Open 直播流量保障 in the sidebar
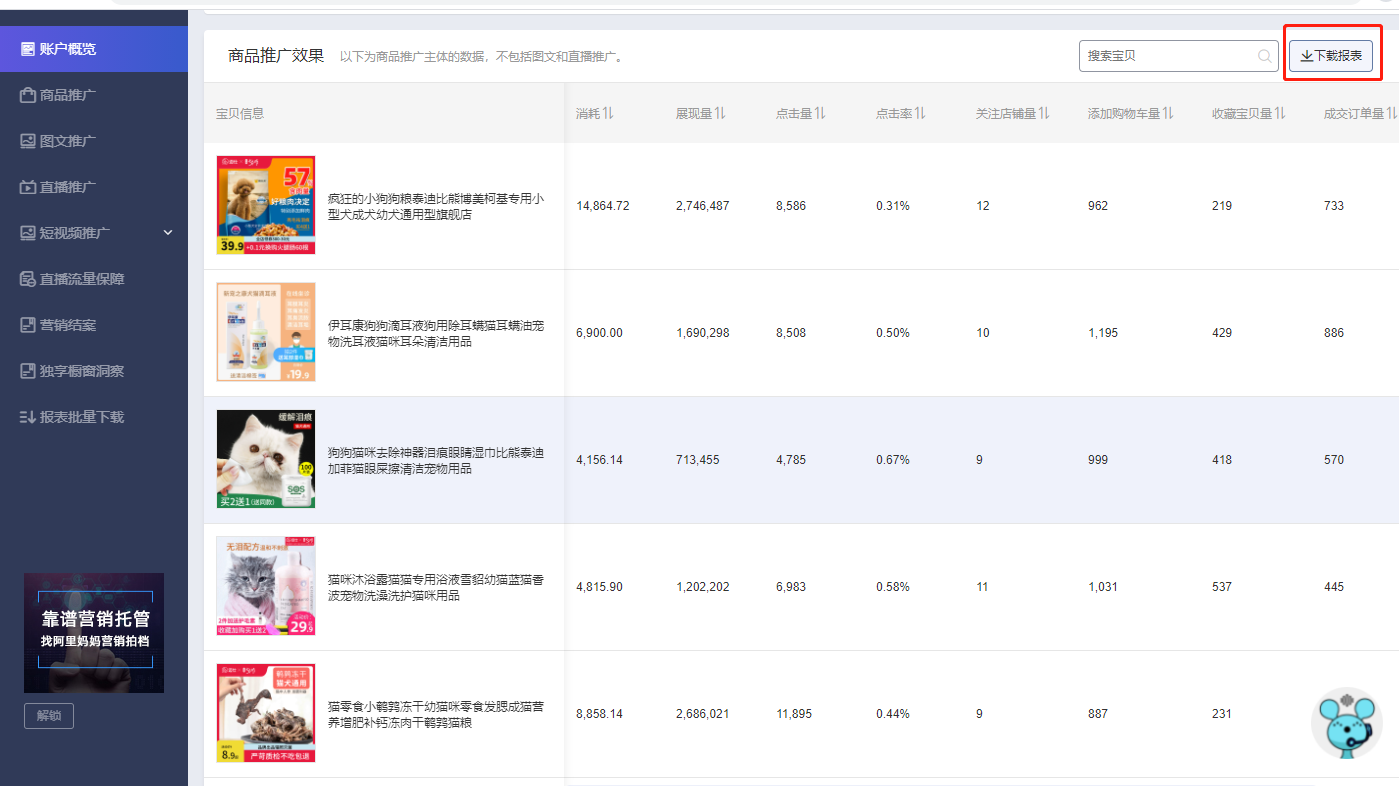This screenshot has height=786, width=1399. click(x=94, y=279)
